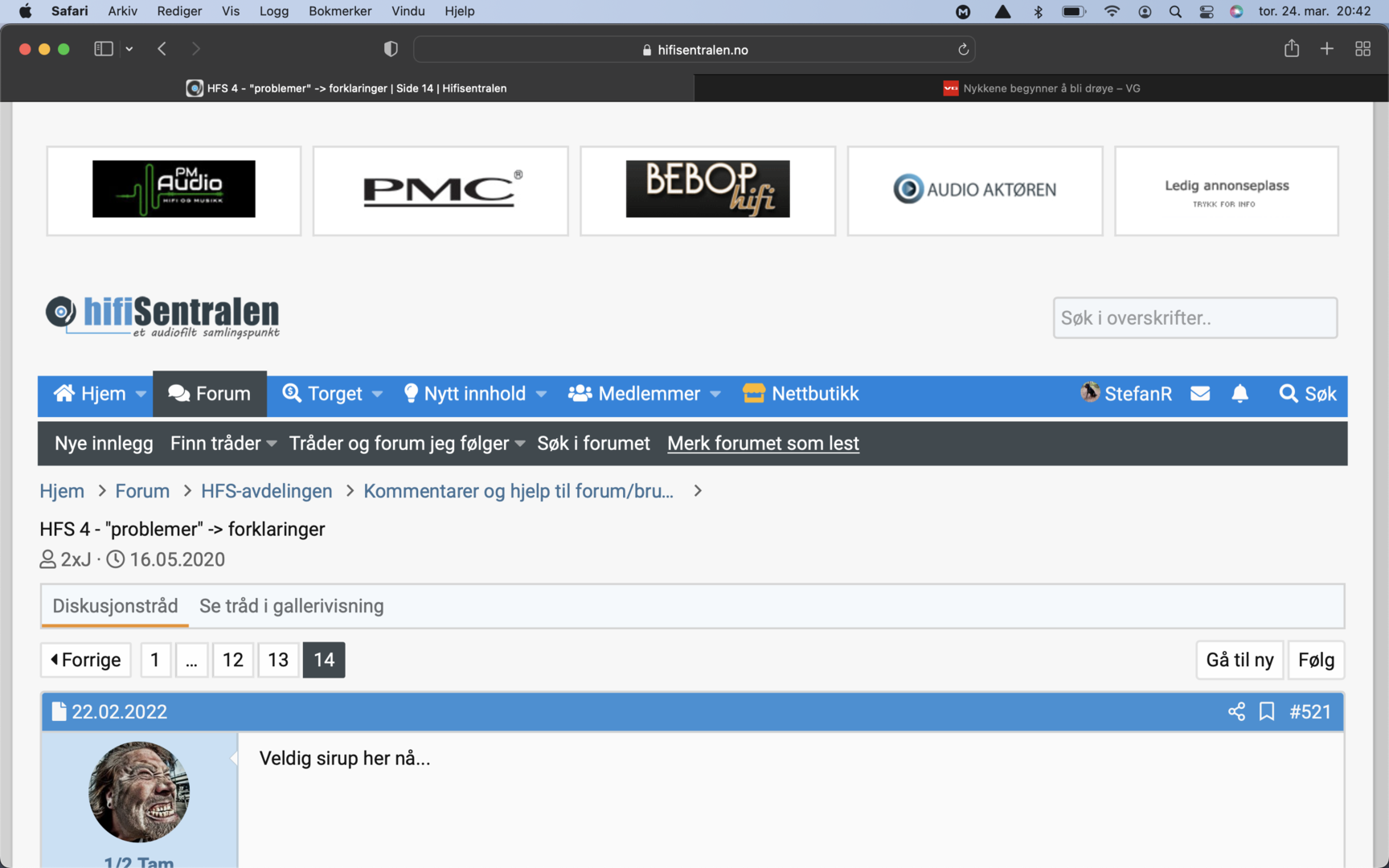1389x868 pixels.
Task: Open the Arkiv menu
Action: tap(122, 11)
